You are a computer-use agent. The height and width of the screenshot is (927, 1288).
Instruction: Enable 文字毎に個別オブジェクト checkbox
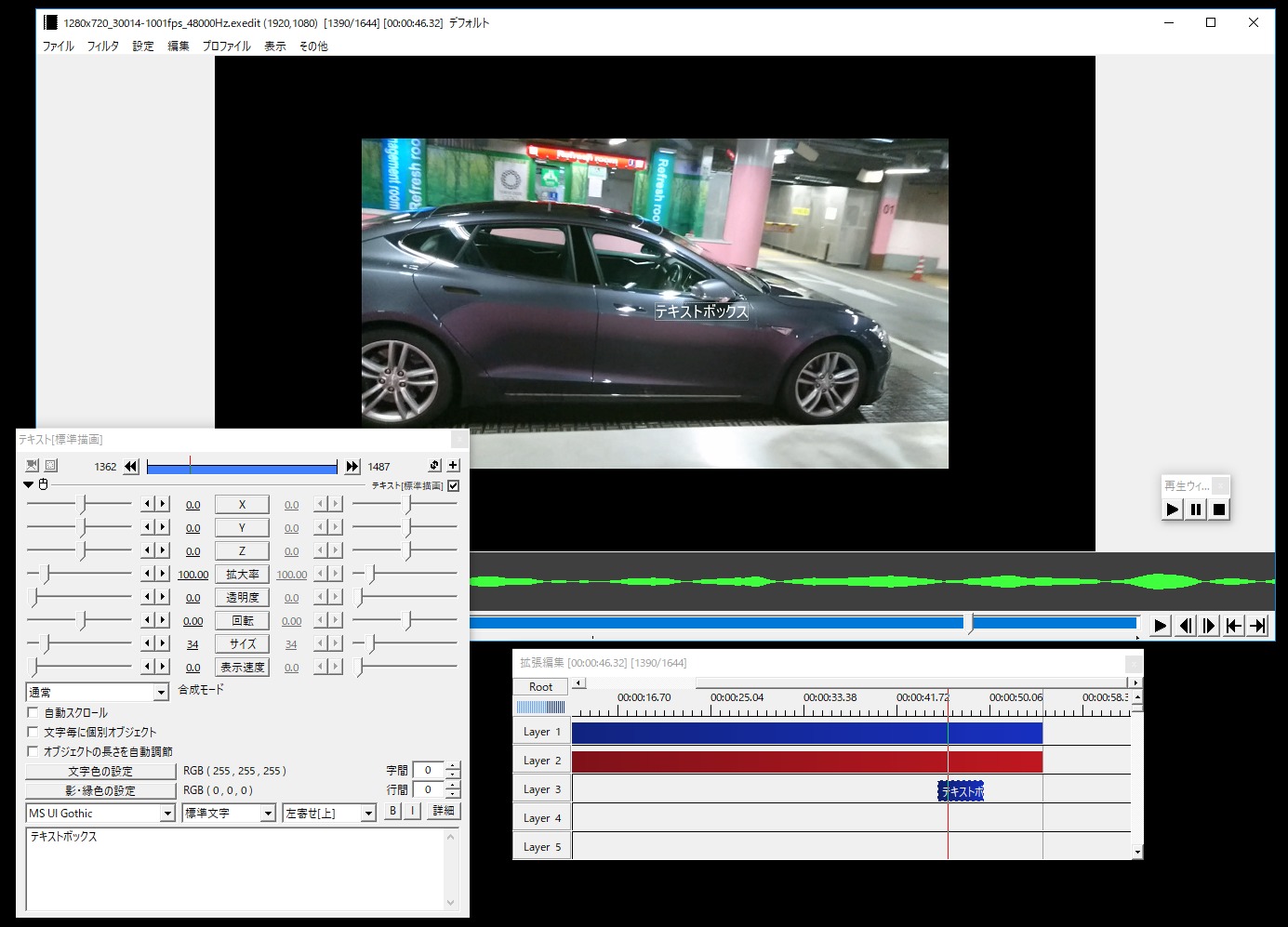coord(33,732)
